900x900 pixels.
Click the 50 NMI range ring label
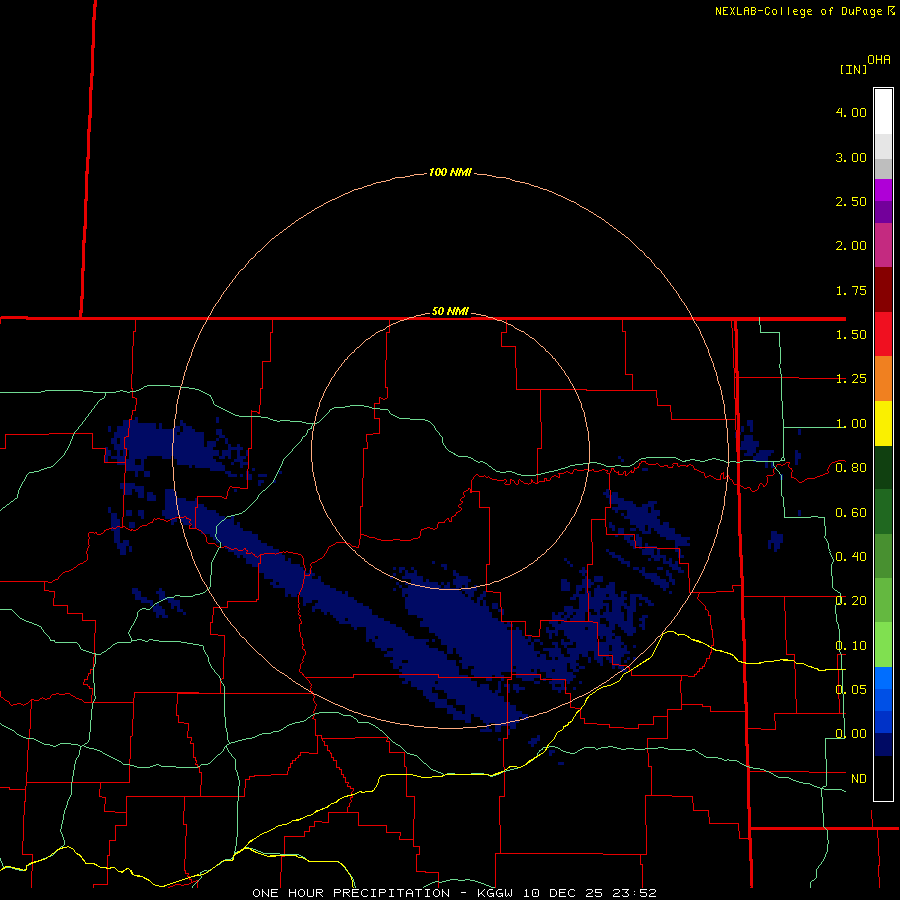450,312
